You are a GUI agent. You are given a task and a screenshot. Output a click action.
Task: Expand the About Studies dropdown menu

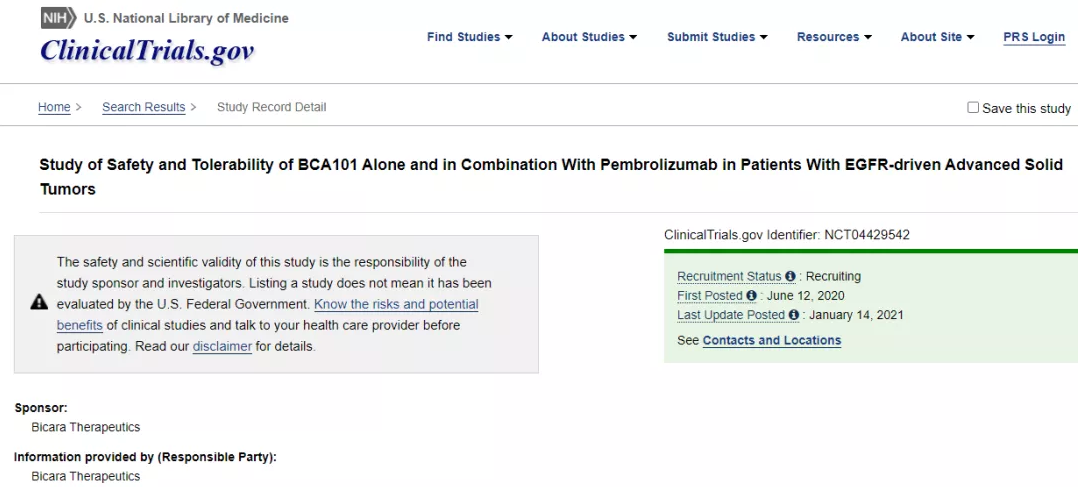tap(589, 37)
